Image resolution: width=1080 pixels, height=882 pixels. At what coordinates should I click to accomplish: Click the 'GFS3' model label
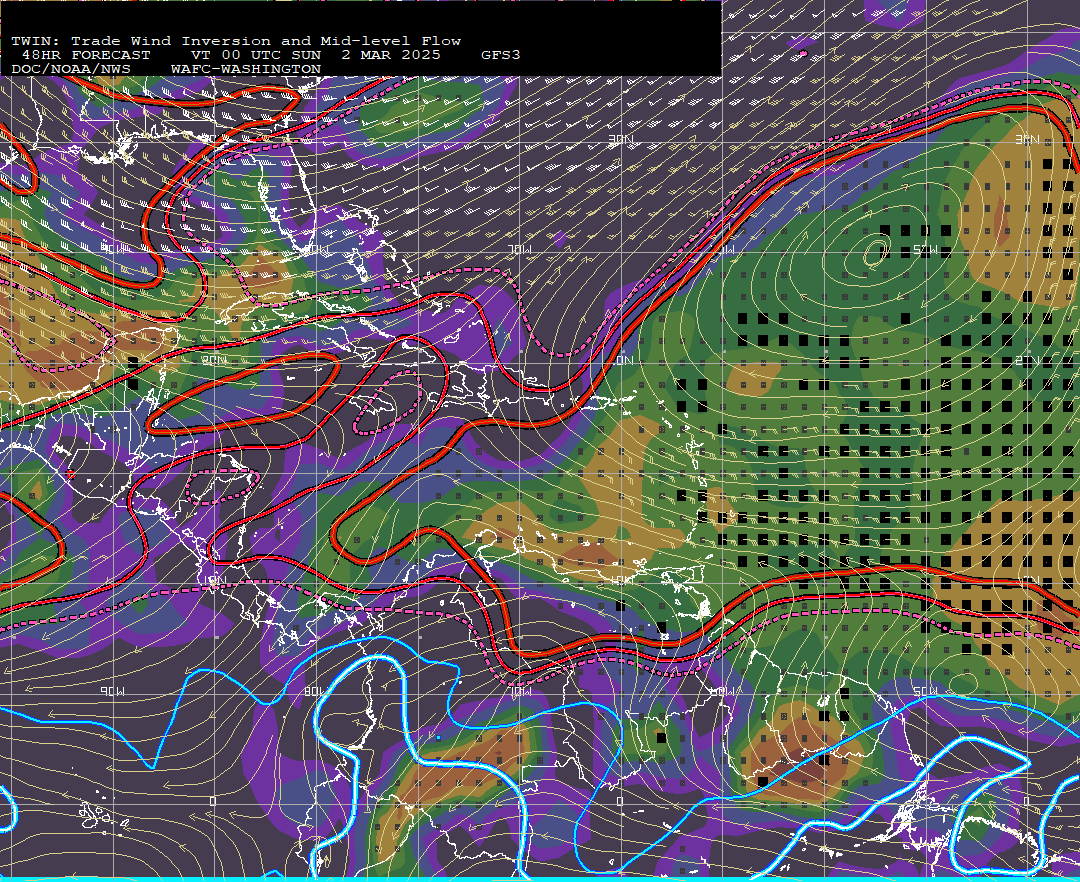click(x=501, y=55)
